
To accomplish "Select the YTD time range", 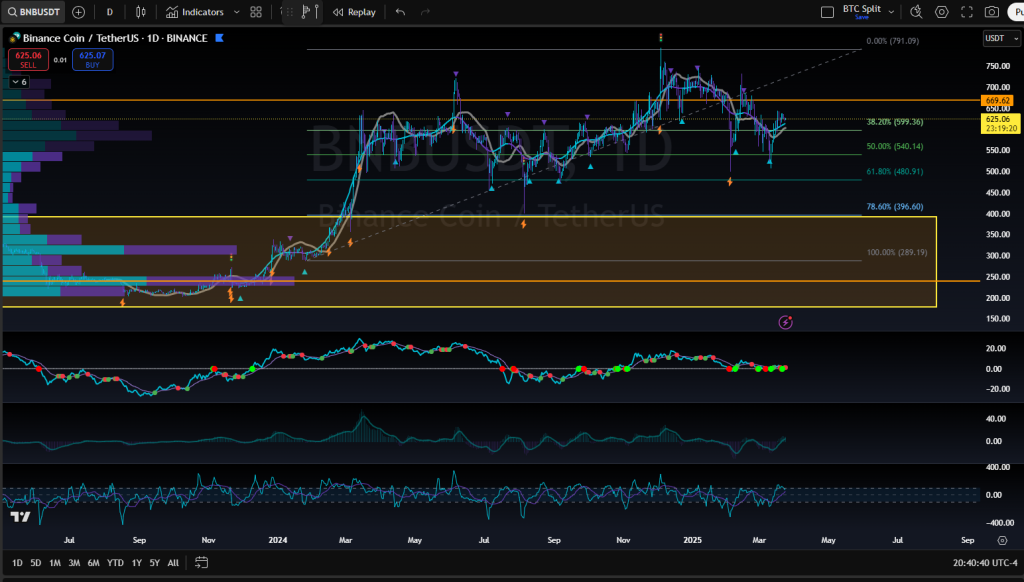I will tap(115, 562).
